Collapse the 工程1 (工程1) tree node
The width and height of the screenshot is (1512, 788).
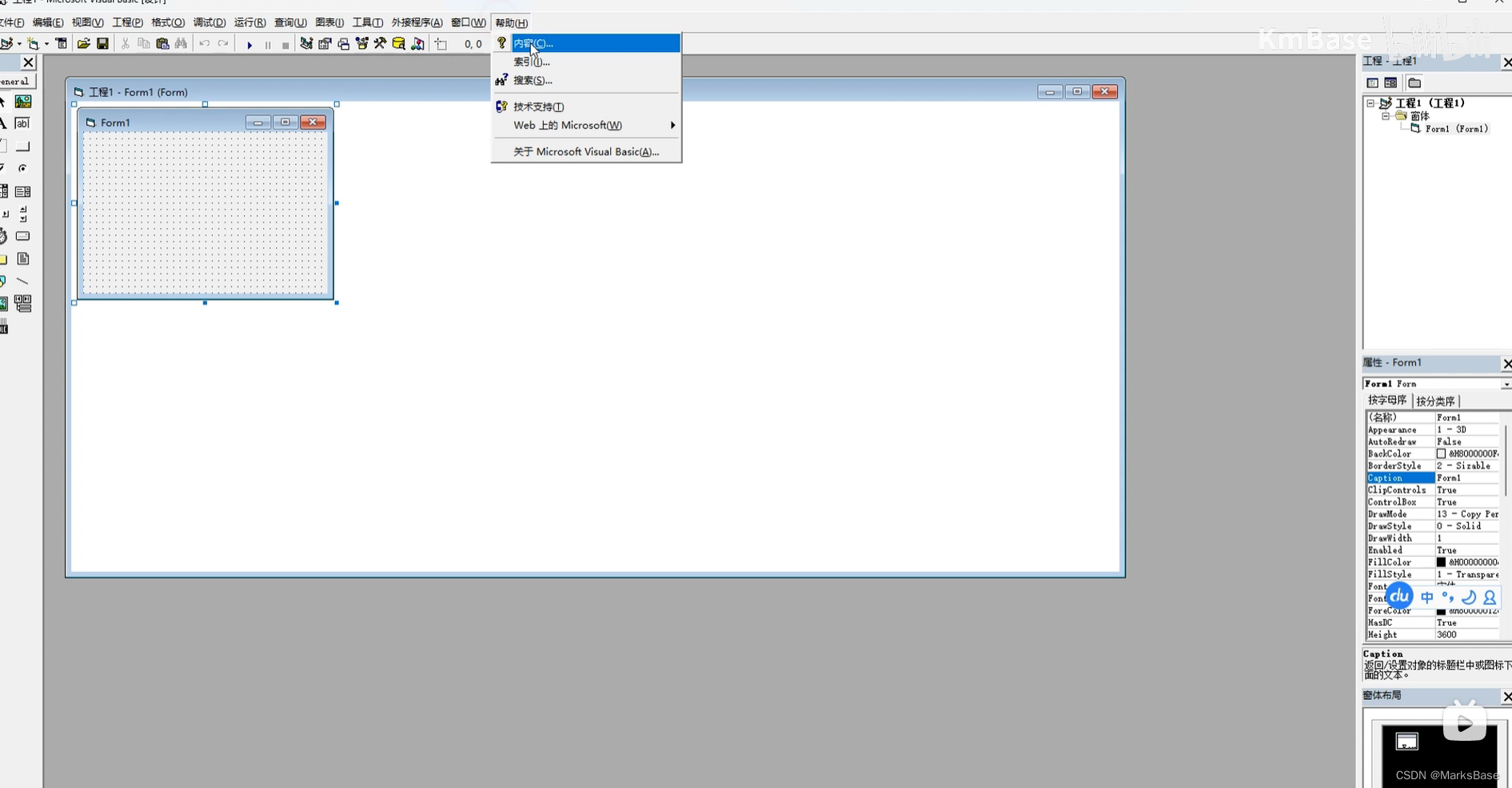tap(1370, 103)
